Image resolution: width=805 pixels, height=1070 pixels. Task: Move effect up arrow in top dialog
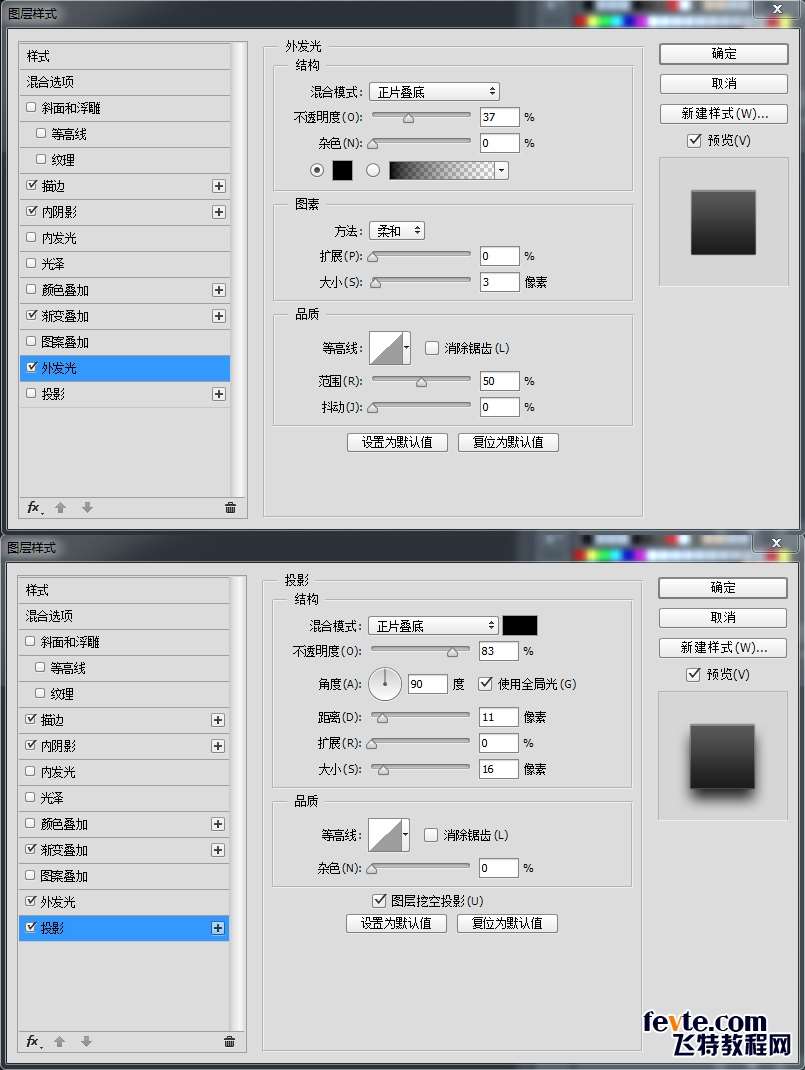(x=60, y=507)
